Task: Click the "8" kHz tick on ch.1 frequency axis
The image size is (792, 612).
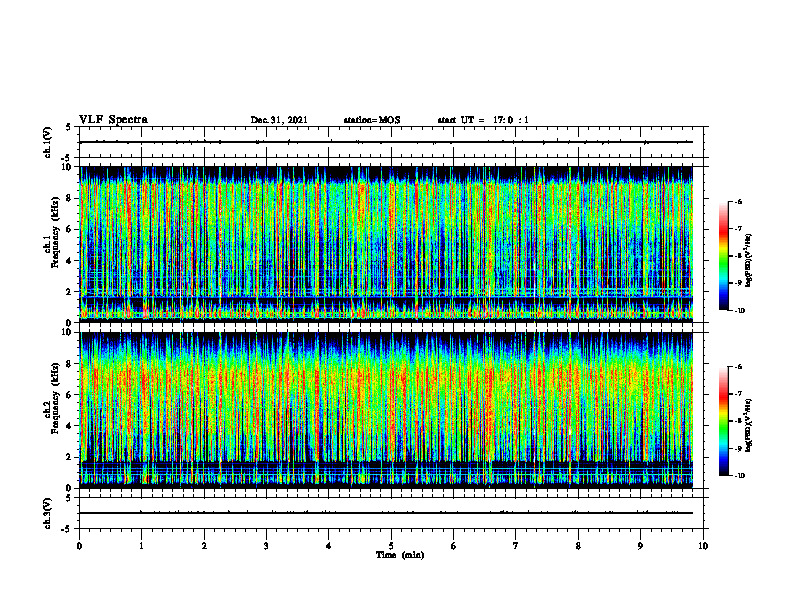Action: [x=69, y=198]
